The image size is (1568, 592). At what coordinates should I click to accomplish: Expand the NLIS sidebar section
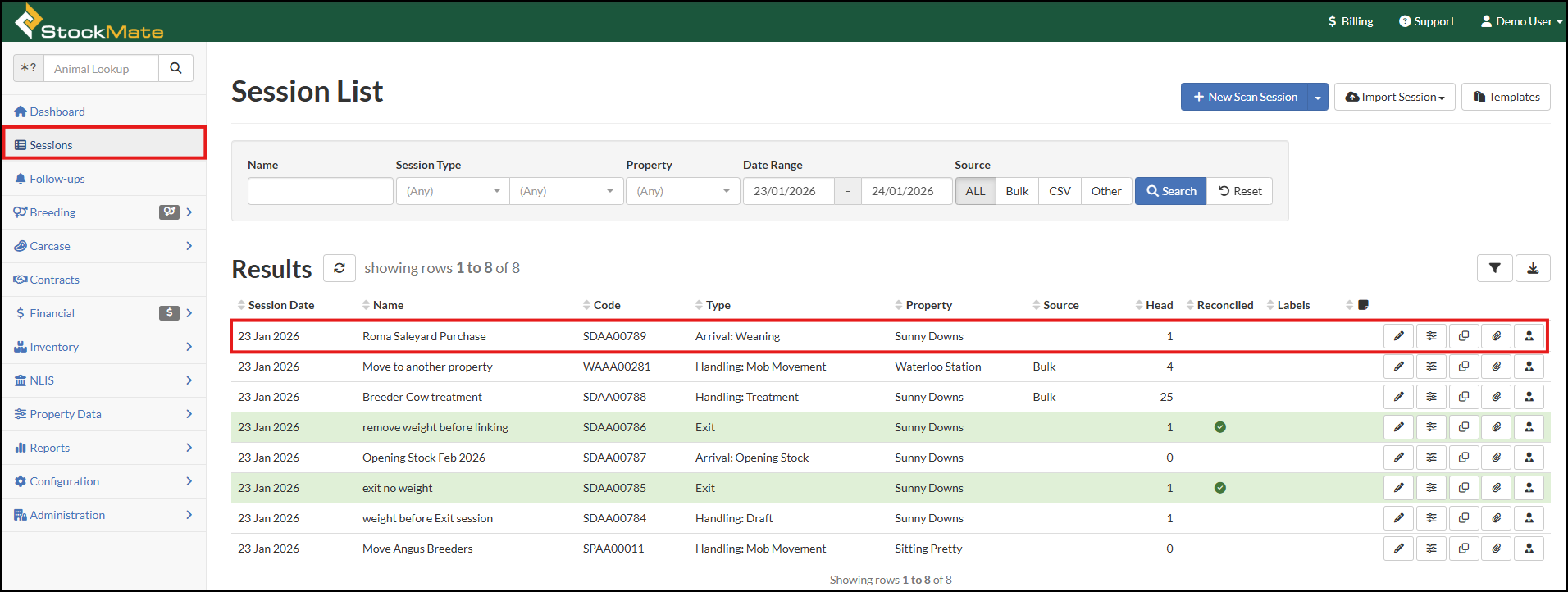point(104,380)
